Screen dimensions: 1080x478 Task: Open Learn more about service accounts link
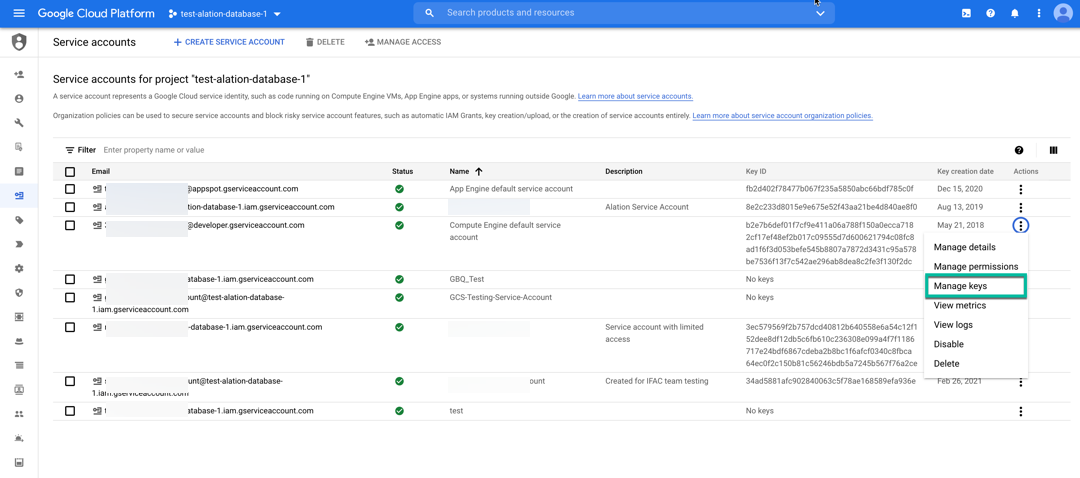coord(635,96)
